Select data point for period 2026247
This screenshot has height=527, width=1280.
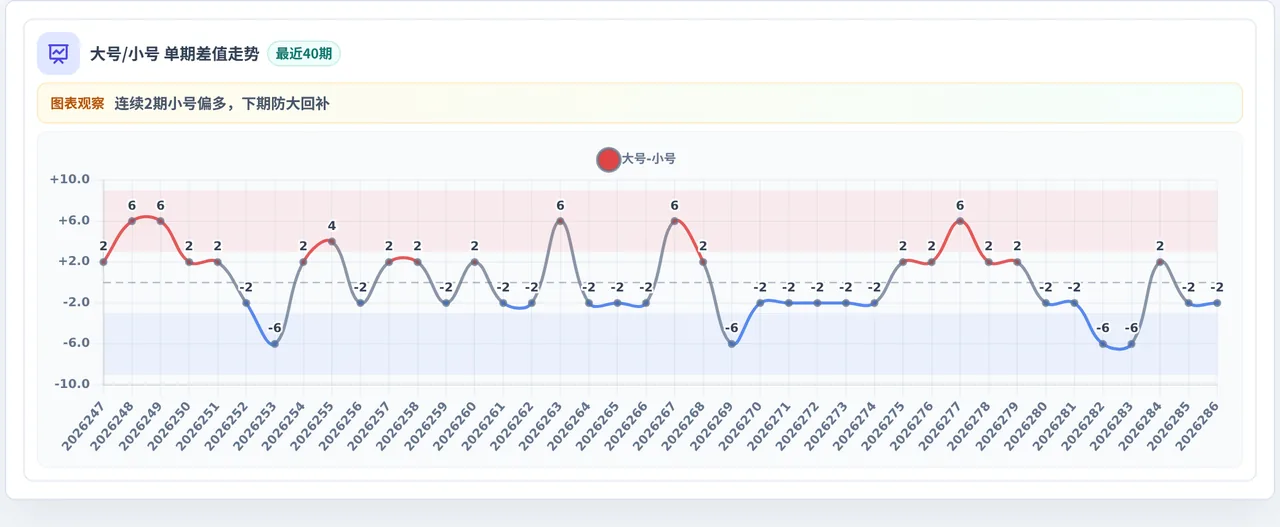(103, 262)
